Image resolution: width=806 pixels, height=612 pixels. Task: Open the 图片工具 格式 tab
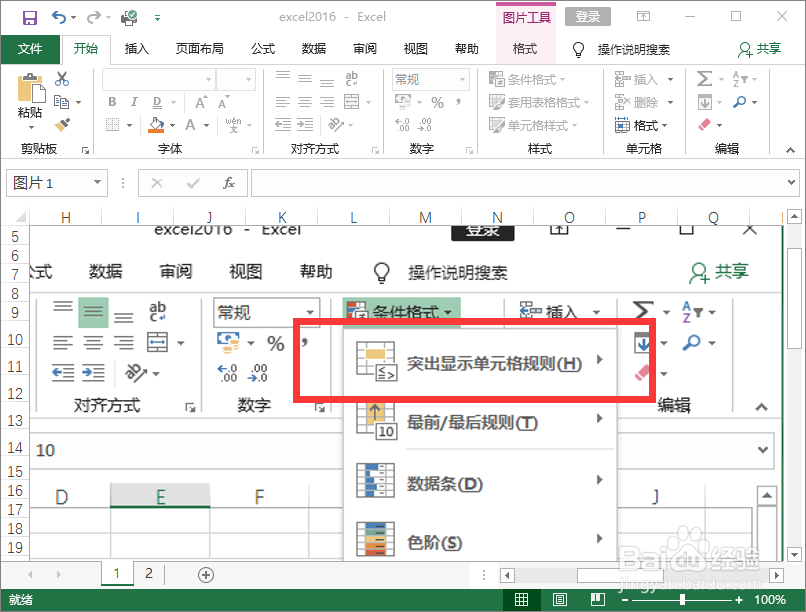point(525,49)
